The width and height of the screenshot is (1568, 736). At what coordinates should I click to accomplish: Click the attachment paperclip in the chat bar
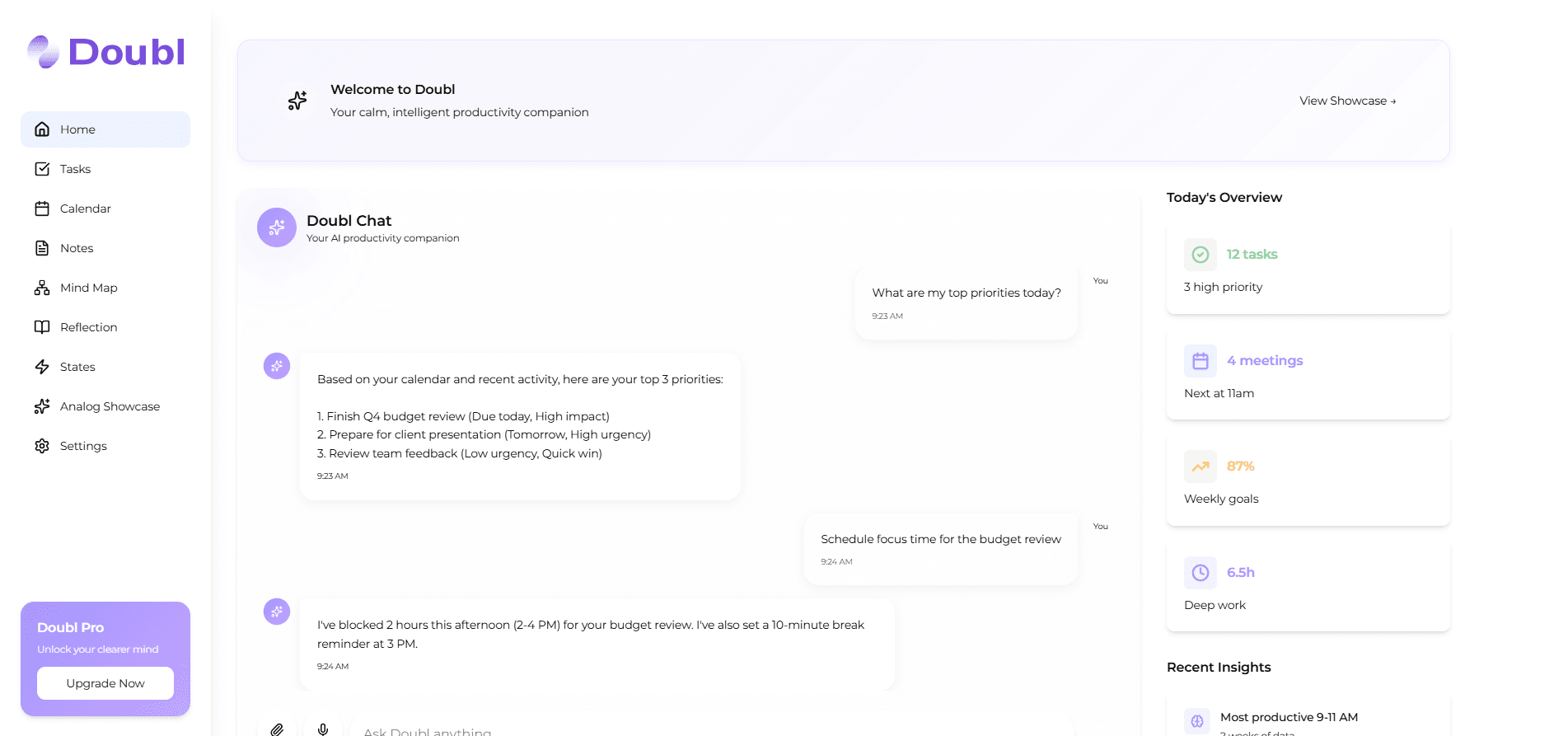pyautogui.click(x=278, y=729)
